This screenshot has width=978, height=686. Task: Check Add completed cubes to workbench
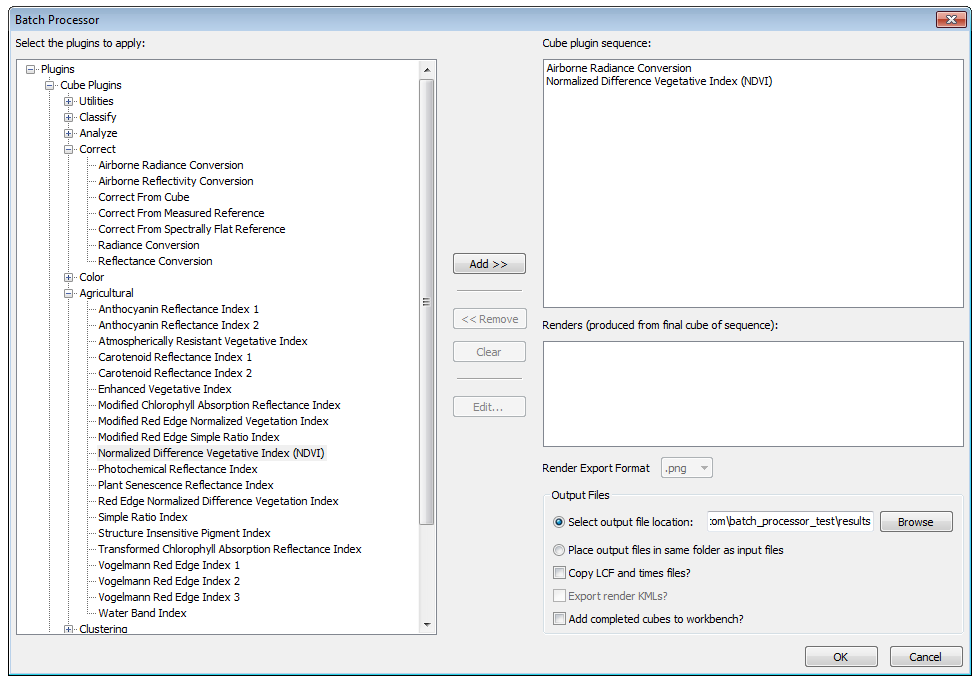559,619
